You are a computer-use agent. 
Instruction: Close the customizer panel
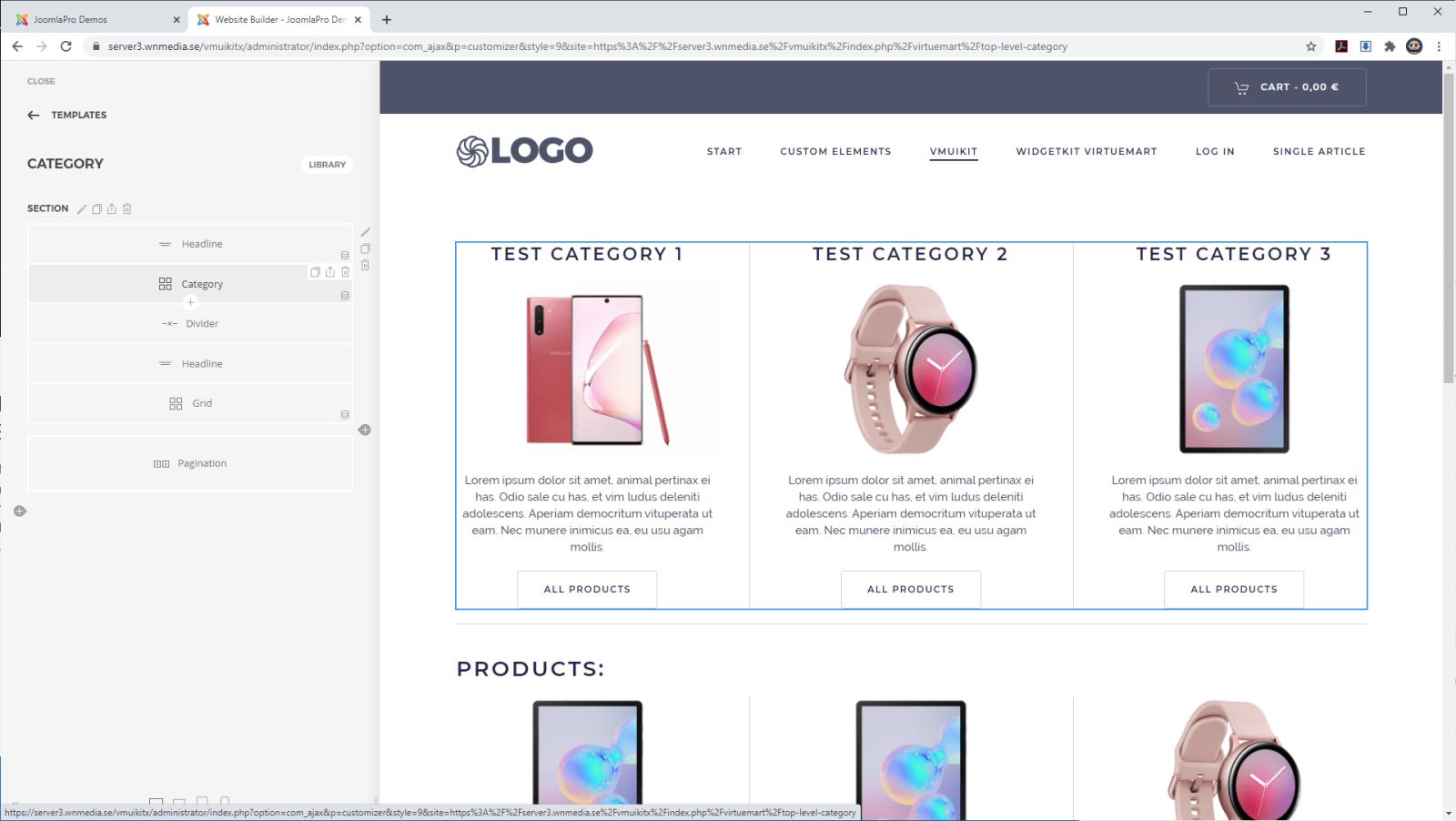pos(41,81)
